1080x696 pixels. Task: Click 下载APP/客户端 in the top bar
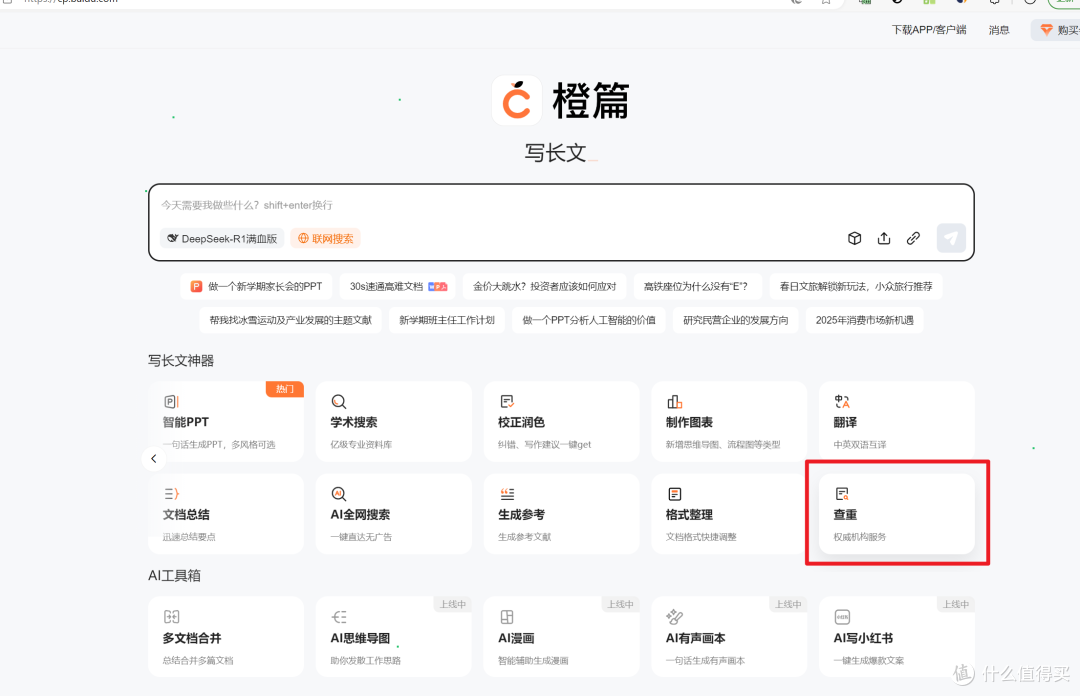928,30
